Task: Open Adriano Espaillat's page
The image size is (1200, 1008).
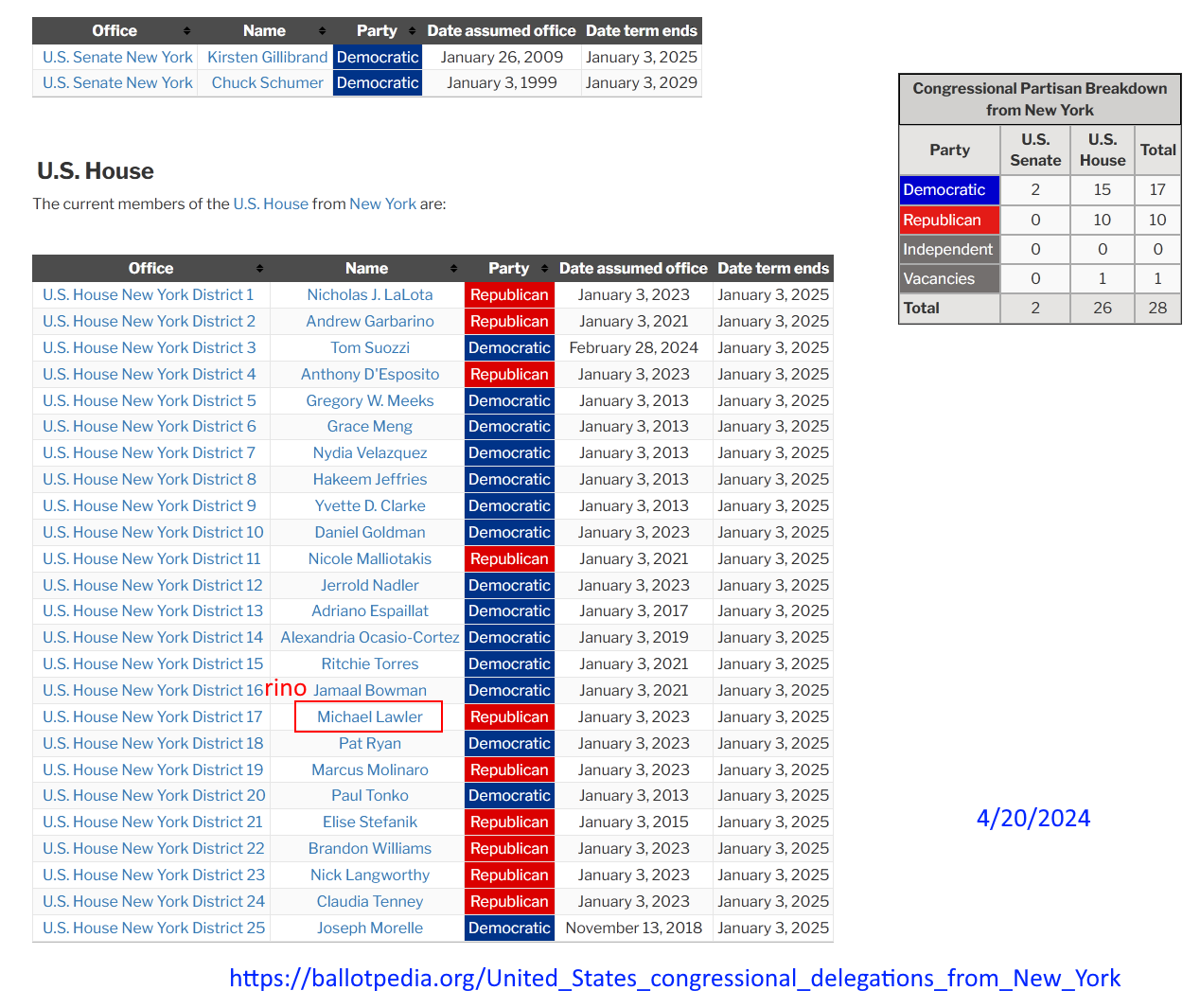Action: coord(370,611)
